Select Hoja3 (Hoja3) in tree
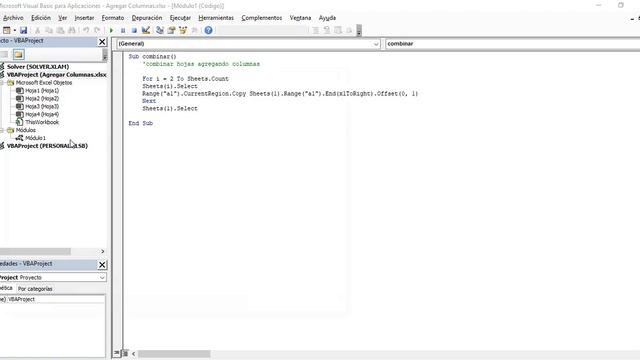This screenshot has height=360, width=640. click(42, 107)
